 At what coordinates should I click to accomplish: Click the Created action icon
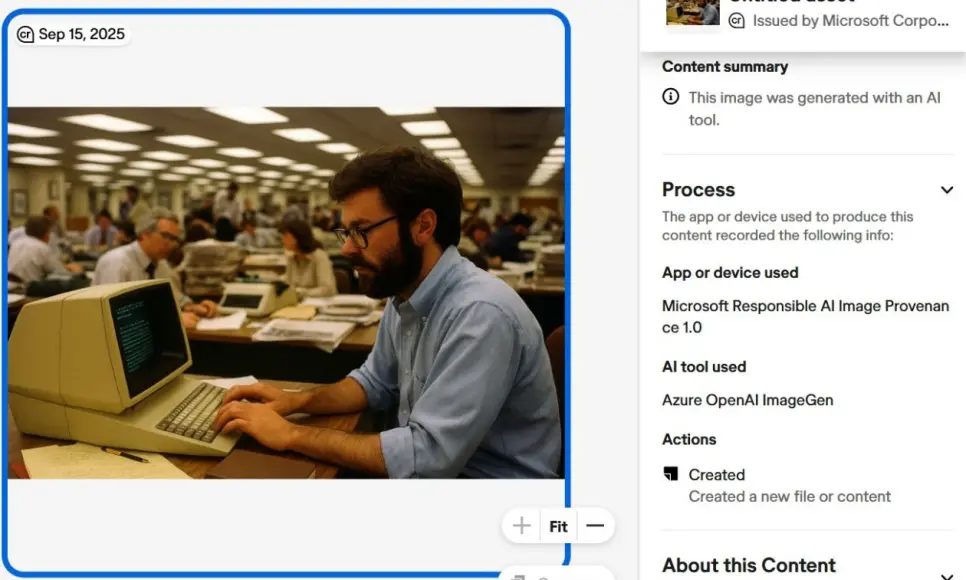tap(671, 474)
